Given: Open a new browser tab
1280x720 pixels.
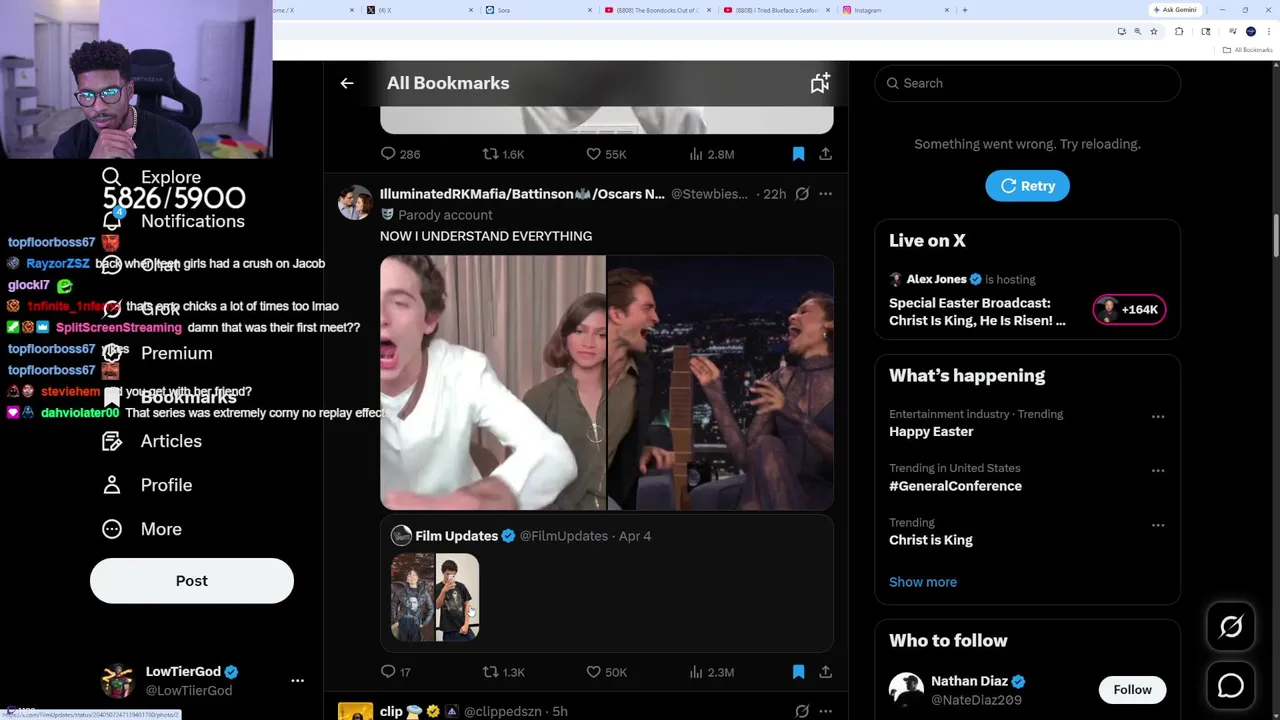Looking at the screenshot, I should click(965, 10).
